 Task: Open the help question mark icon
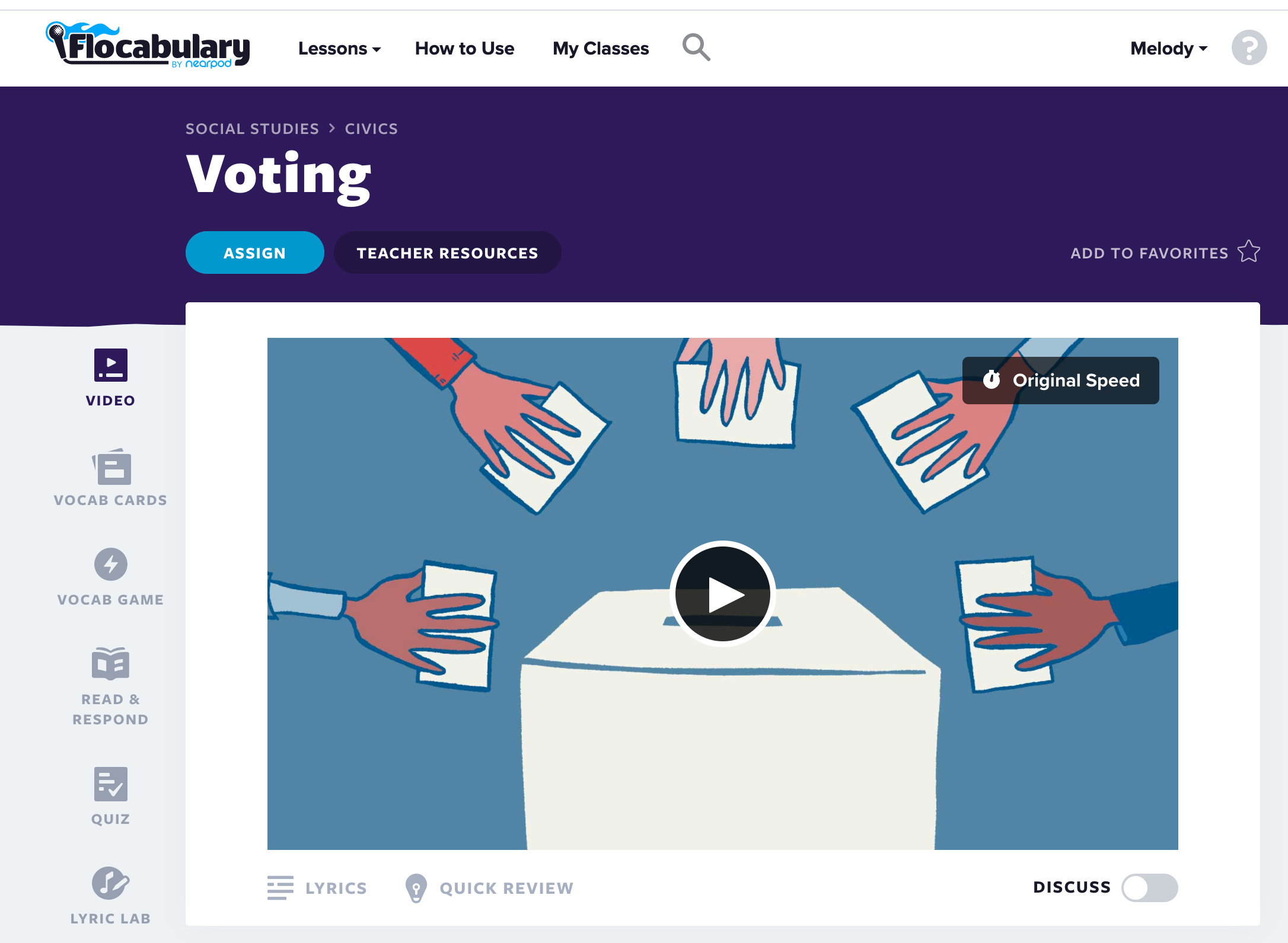(1249, 47)
